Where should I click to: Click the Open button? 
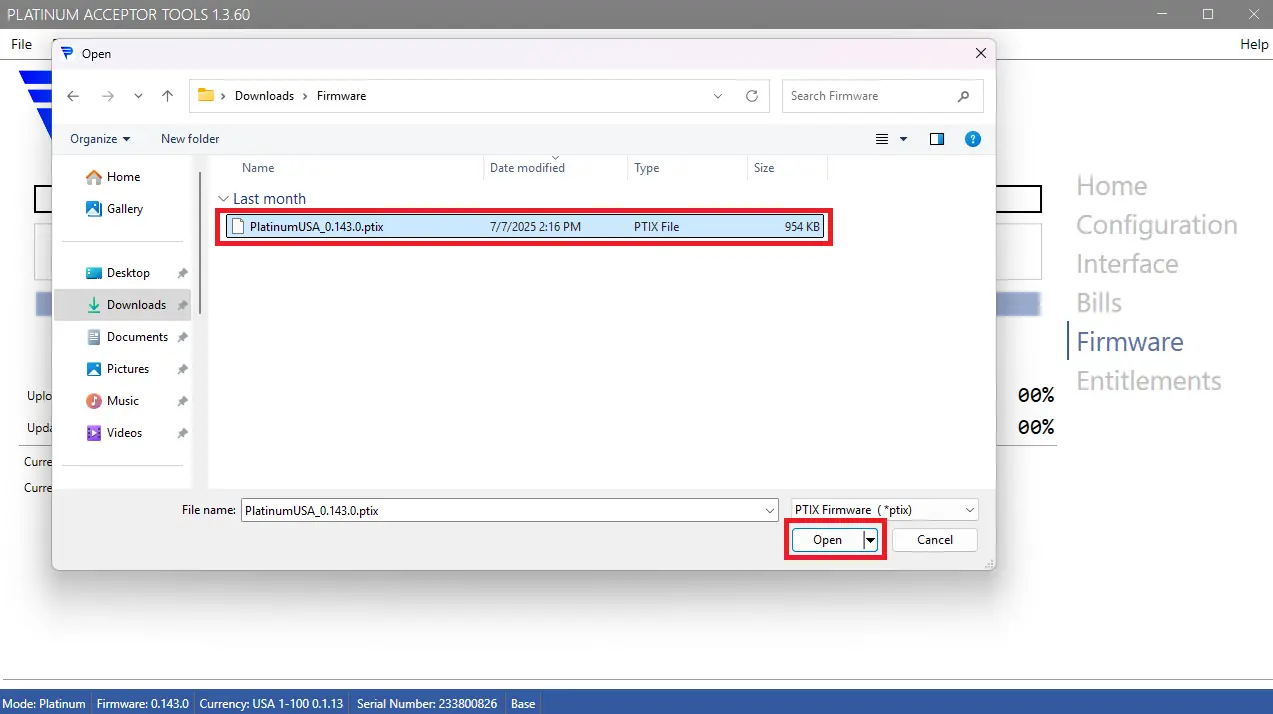point(828,540)
